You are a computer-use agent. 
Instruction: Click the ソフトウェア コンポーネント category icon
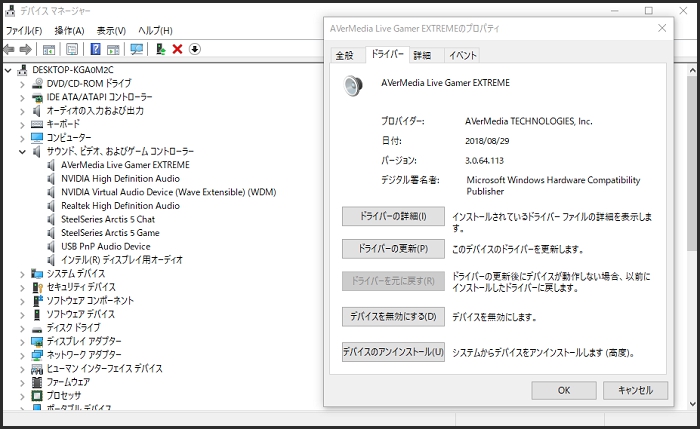(x=37, y=301)
